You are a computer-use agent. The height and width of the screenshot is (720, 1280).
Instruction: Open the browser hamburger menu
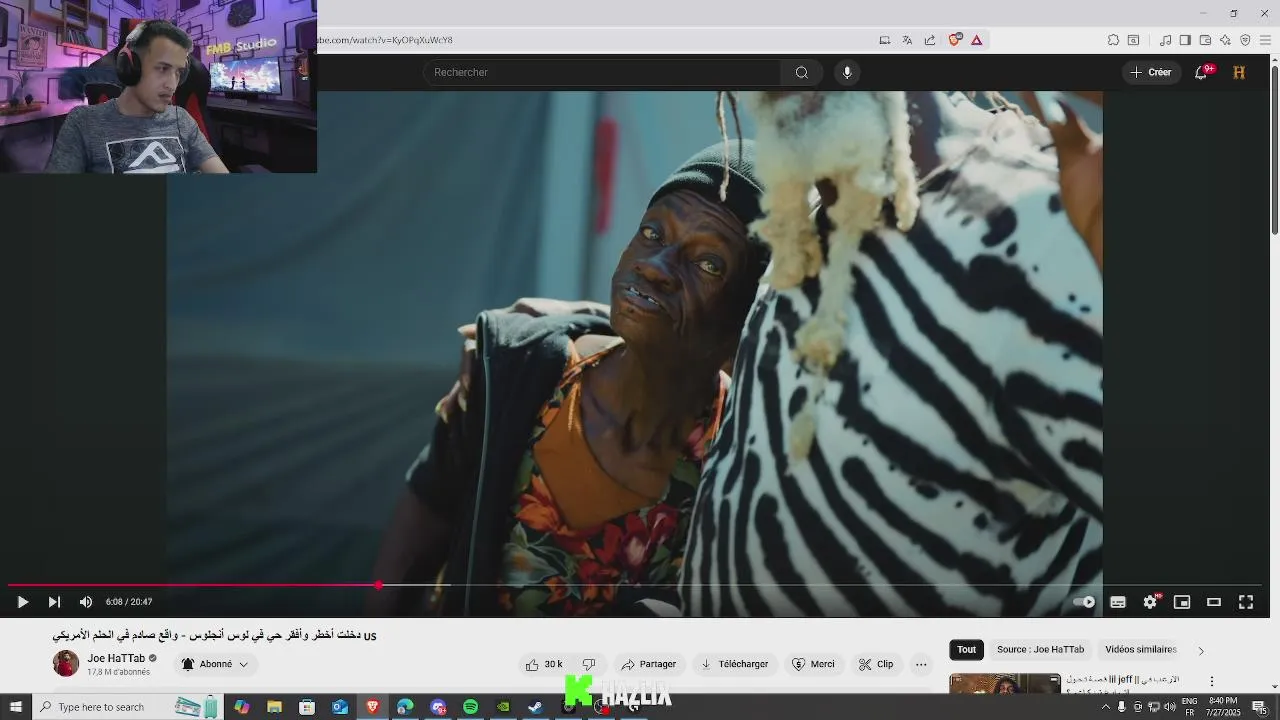[1265, 40]
